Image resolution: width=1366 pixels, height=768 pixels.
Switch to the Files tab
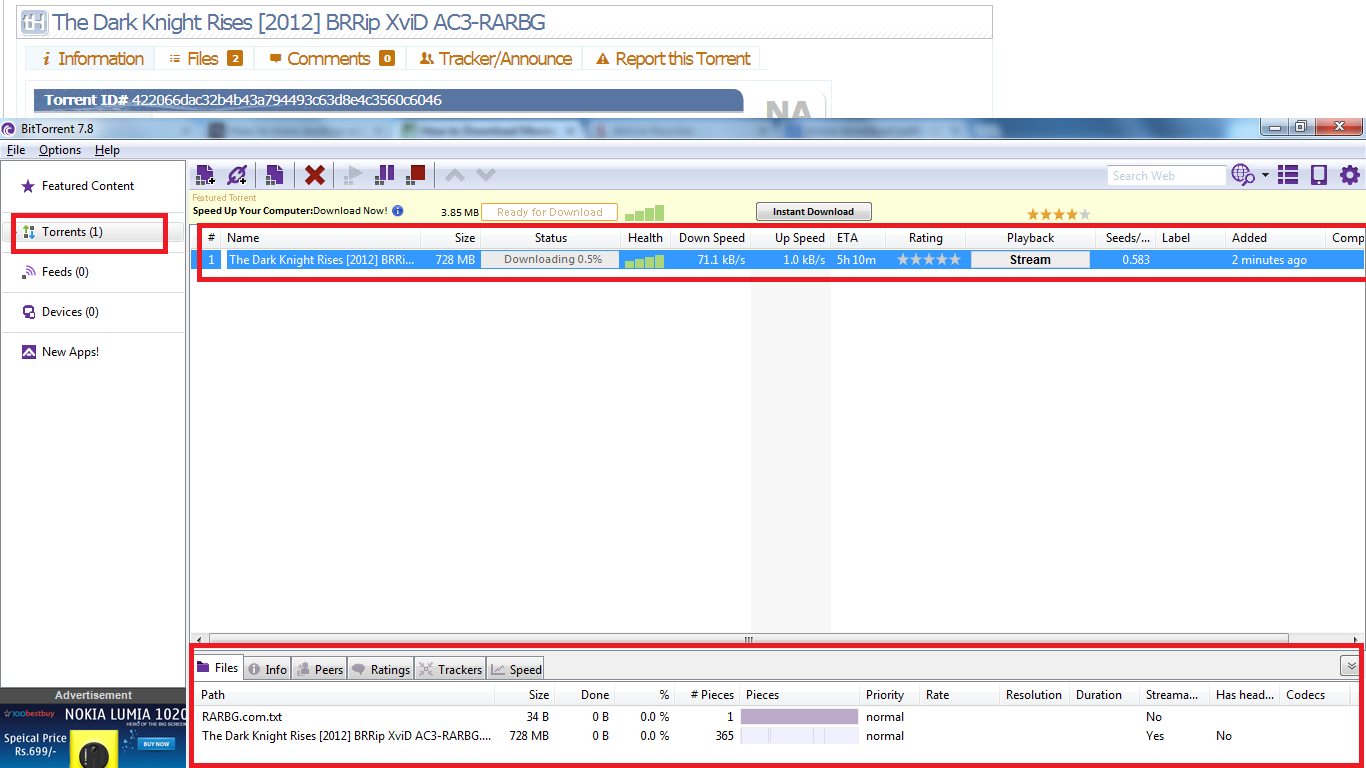pyautogui.click(x=218, y=668)
